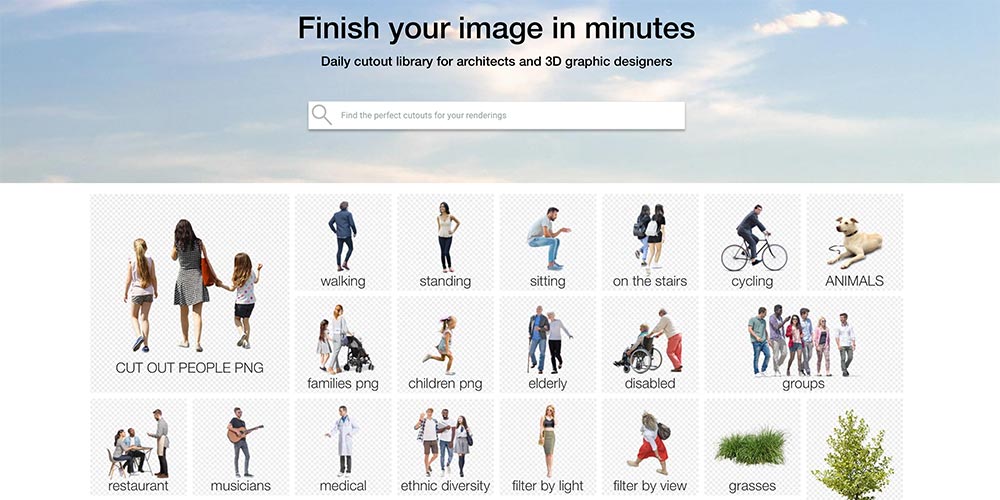Open the sitting people category
The image size is (1000, 500).
pyautogui.click(x=548, y=242)
